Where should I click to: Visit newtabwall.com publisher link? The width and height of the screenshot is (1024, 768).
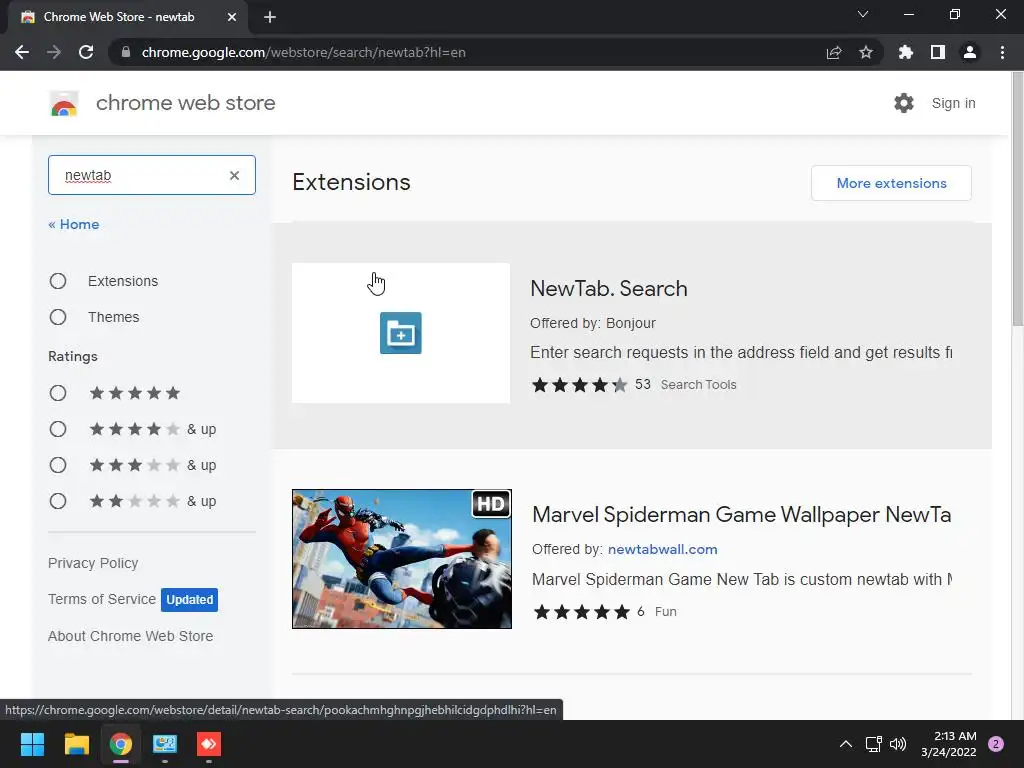pos(662,549)
